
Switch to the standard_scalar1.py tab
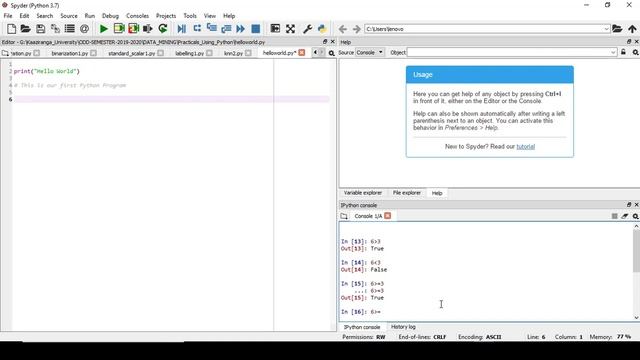(x=131, y=53)
